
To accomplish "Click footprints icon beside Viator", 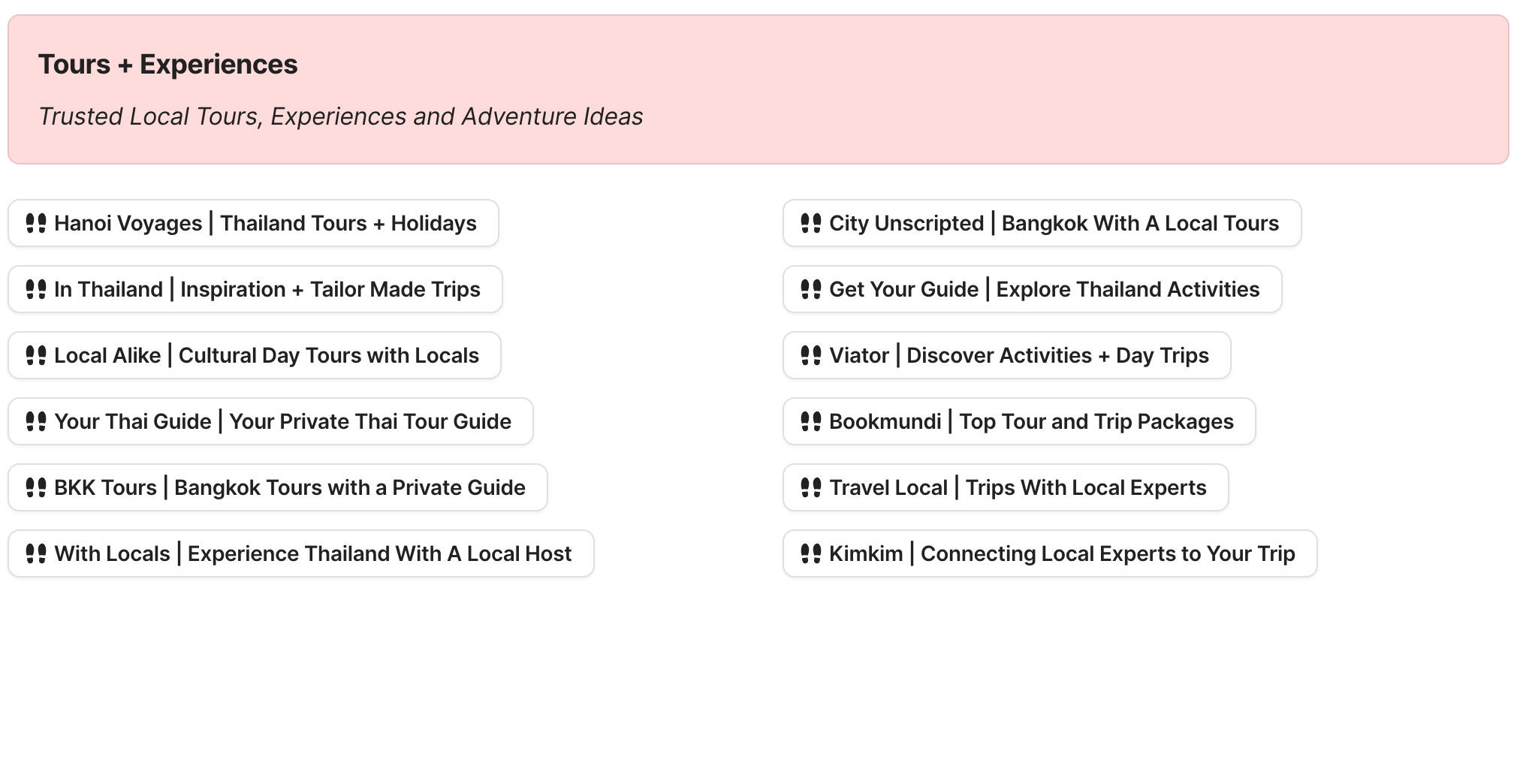I will pos(811,355).
